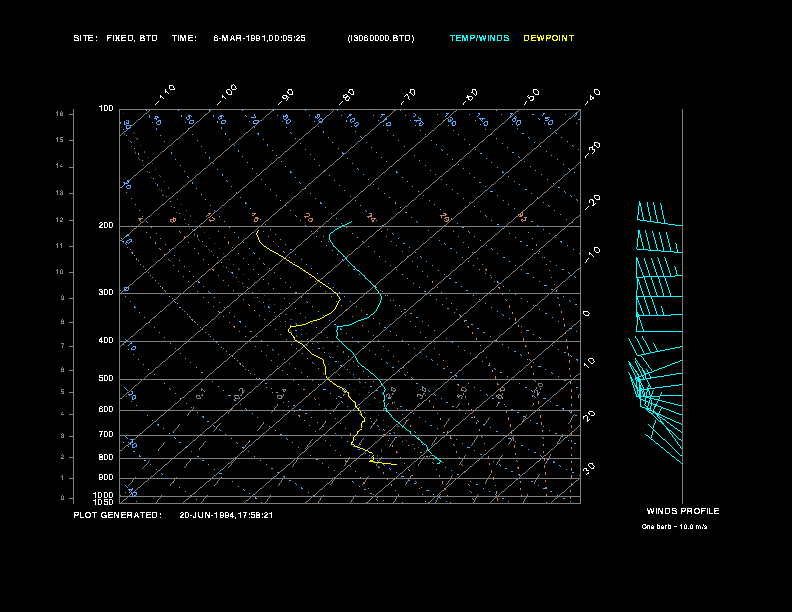Click the -50 temperature label above the chart
Screen dimensions: 792x612
(532, 97)
